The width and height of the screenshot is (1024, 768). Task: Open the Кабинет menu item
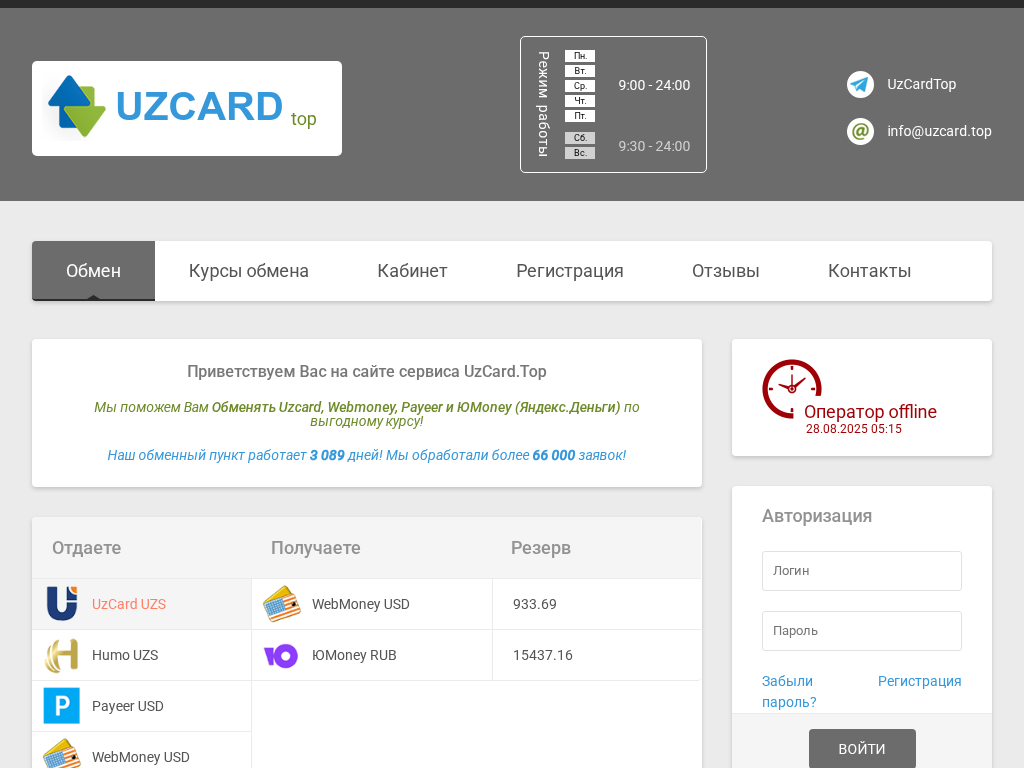pyautogui.click(x=412, y=271)
